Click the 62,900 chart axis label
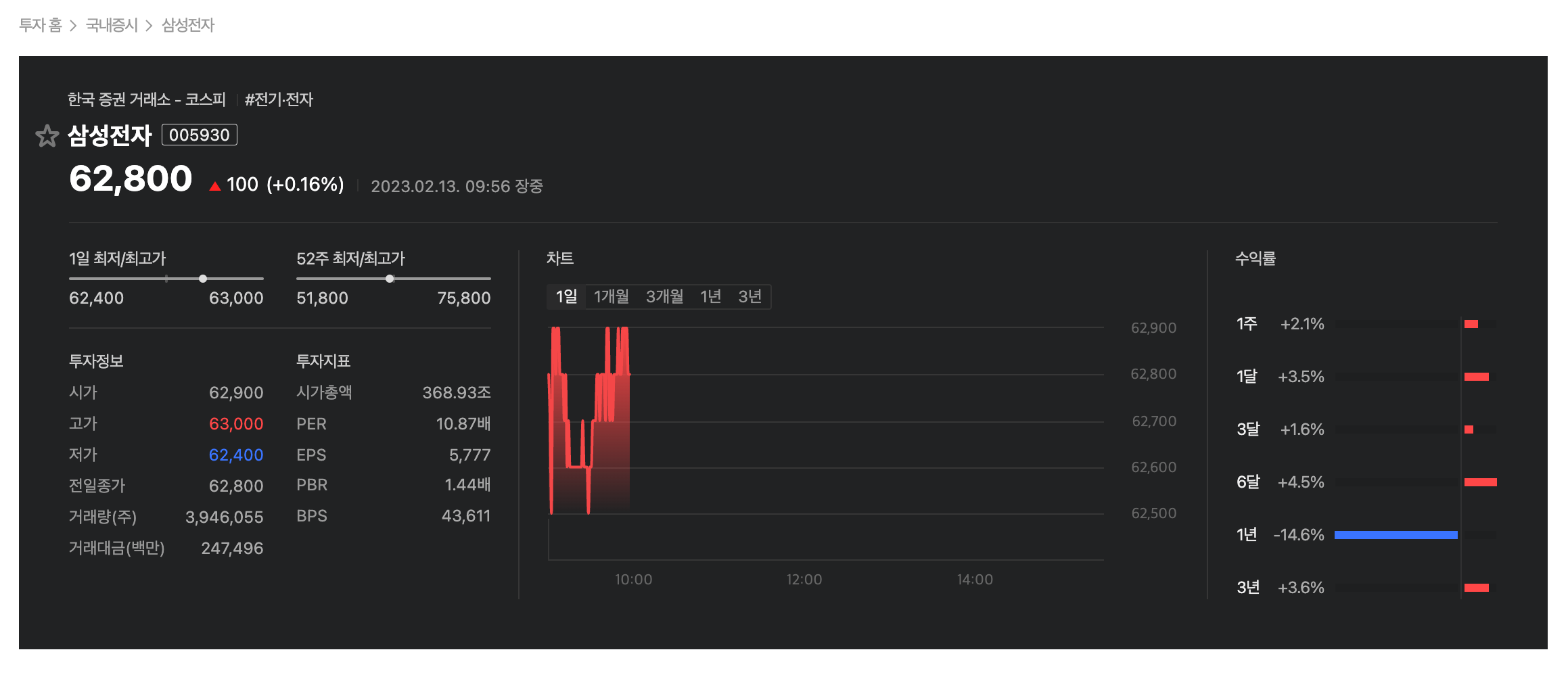 (x=1153, y=328)
